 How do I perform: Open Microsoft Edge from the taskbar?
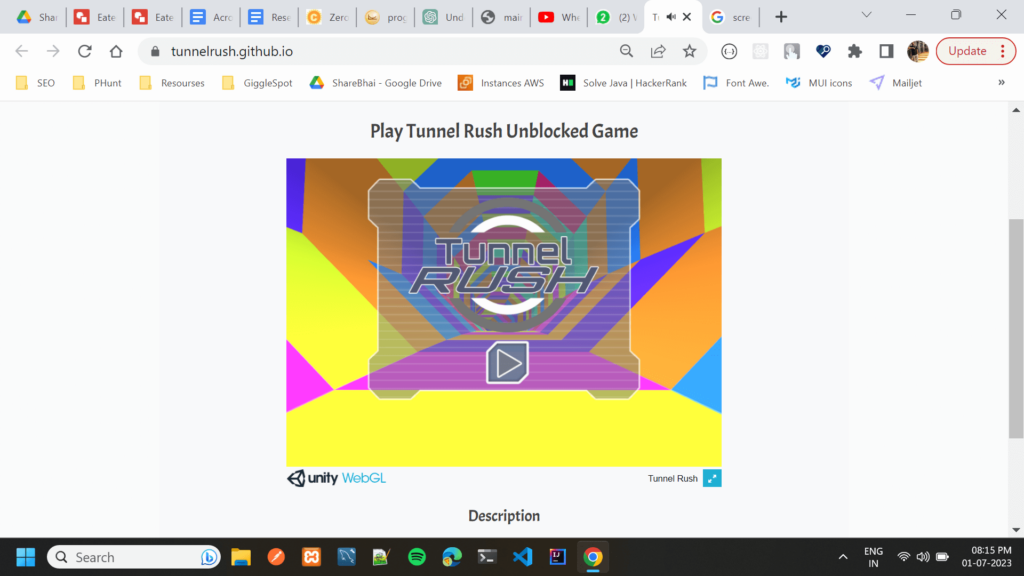click(x=452, y=557)
